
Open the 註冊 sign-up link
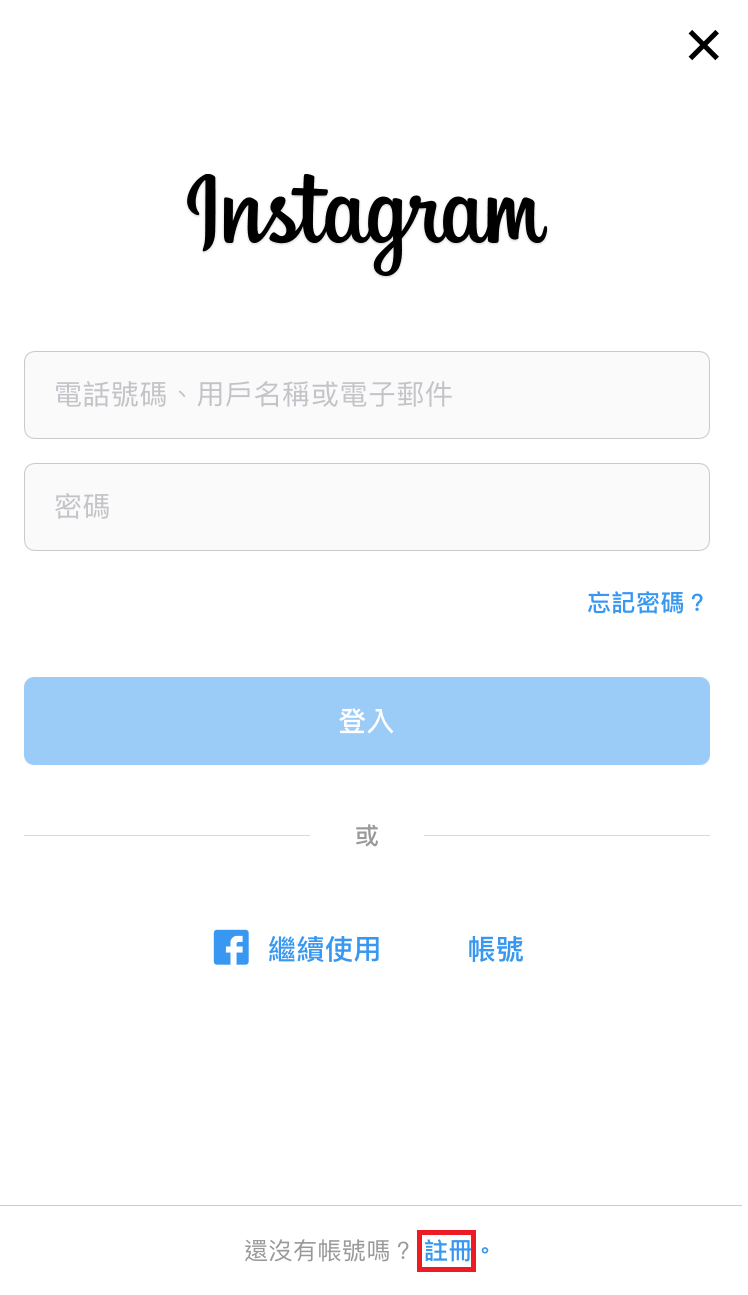pyautogui.click(x=447, y=1251)
